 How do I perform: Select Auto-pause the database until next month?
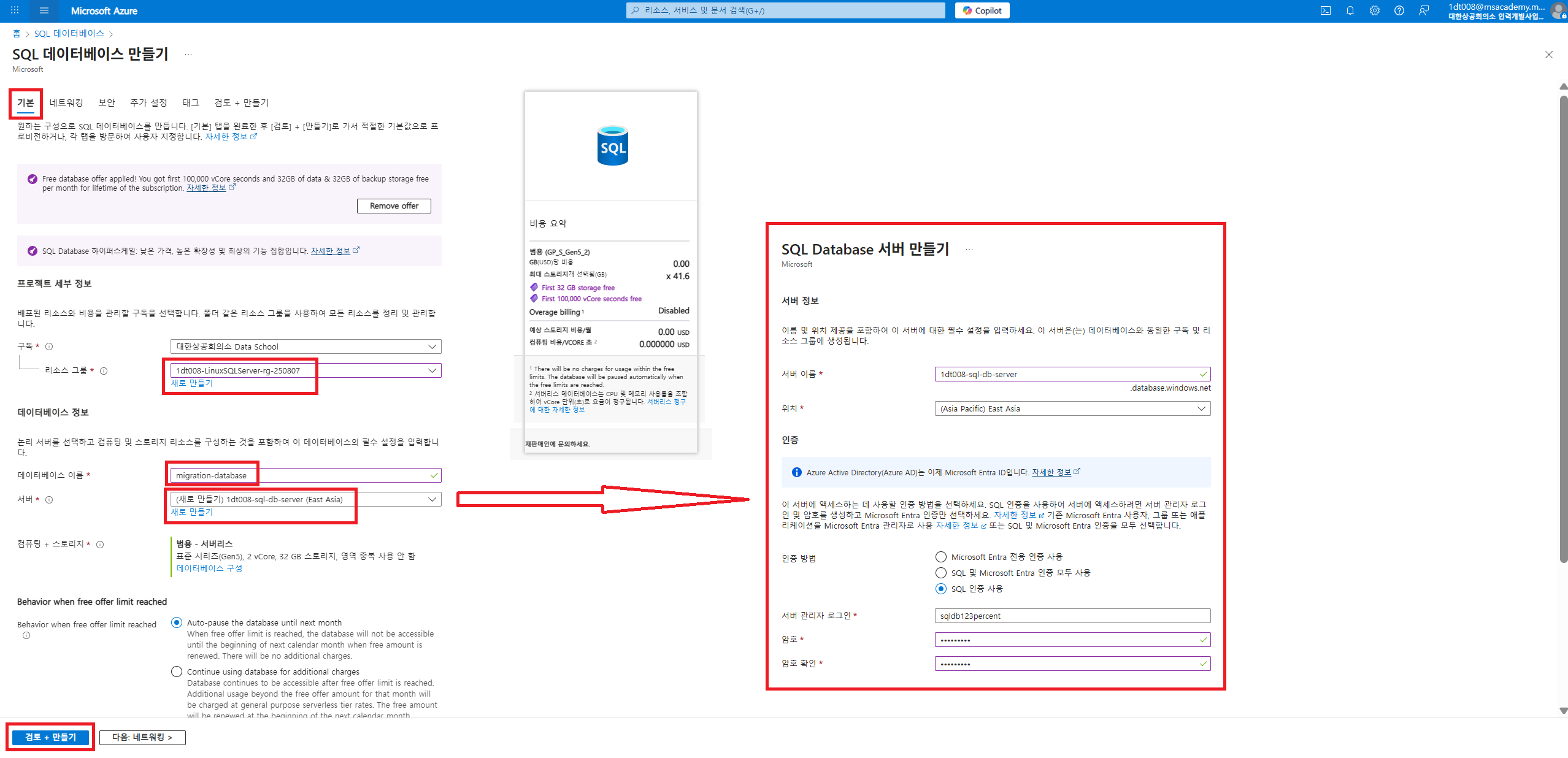[177, 622]
